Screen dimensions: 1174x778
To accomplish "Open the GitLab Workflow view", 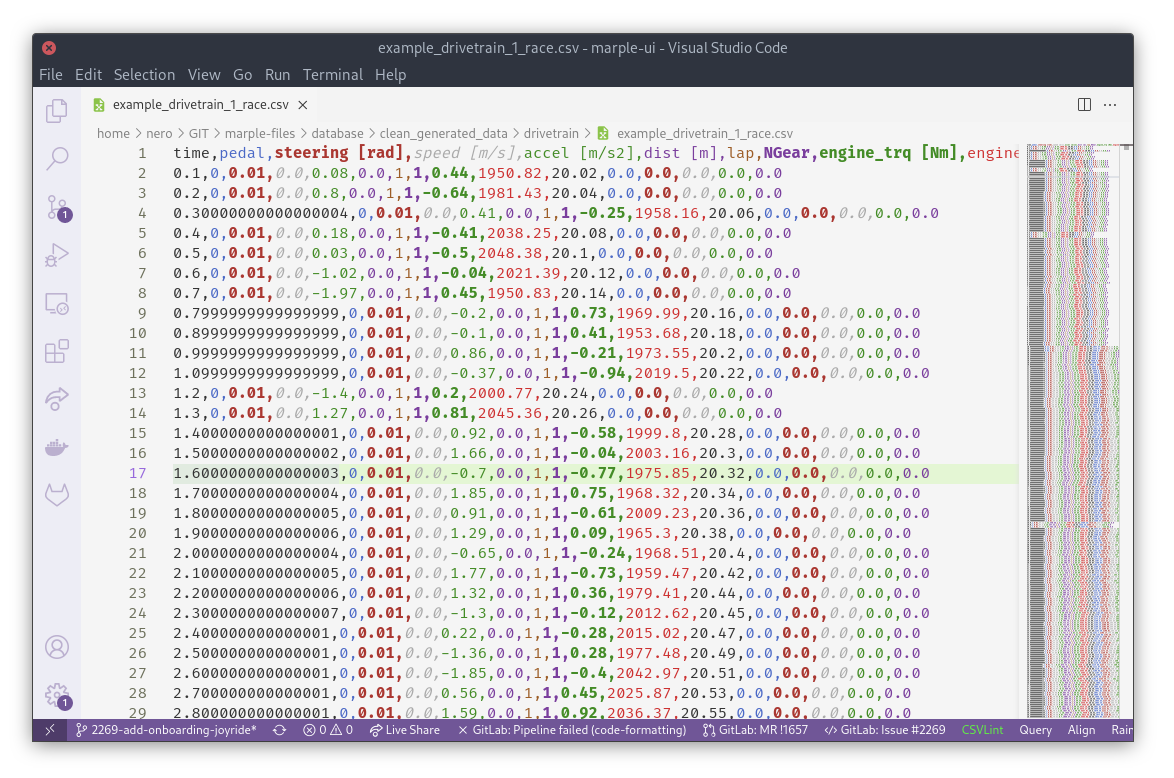I will 57,495.
